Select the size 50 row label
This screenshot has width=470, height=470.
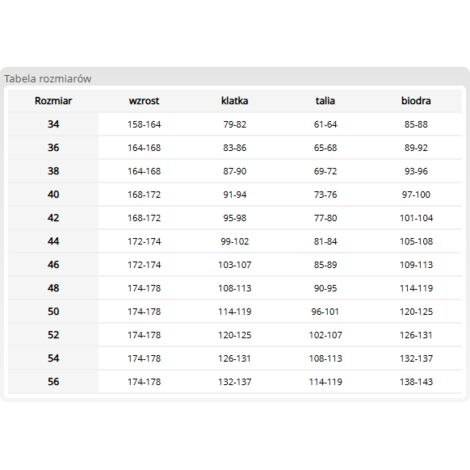click(53, 311)
